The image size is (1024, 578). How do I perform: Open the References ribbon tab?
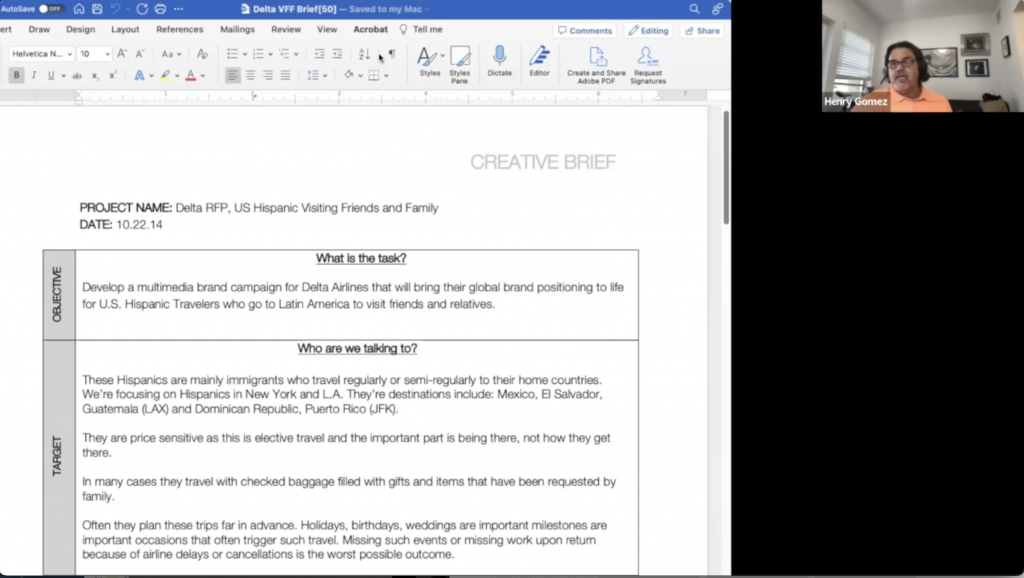pos(179,30)
